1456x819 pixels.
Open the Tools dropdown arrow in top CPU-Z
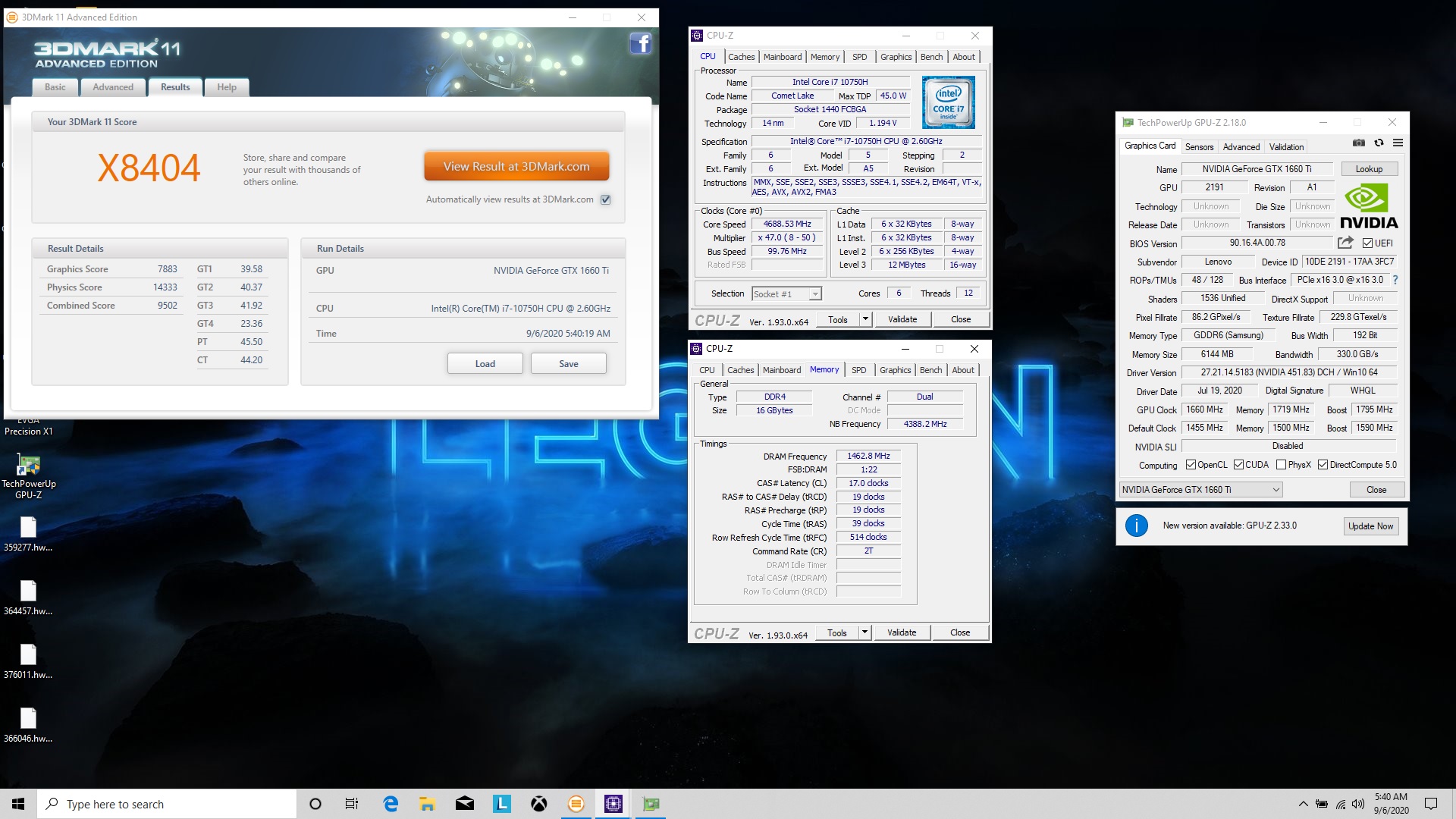coord(865,319)
